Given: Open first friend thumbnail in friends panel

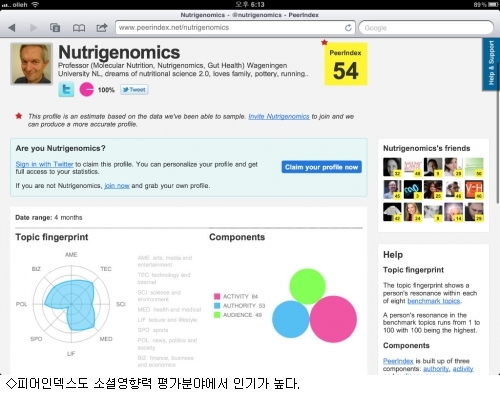Looking at the screenshot, I should (x=392, y=167).
